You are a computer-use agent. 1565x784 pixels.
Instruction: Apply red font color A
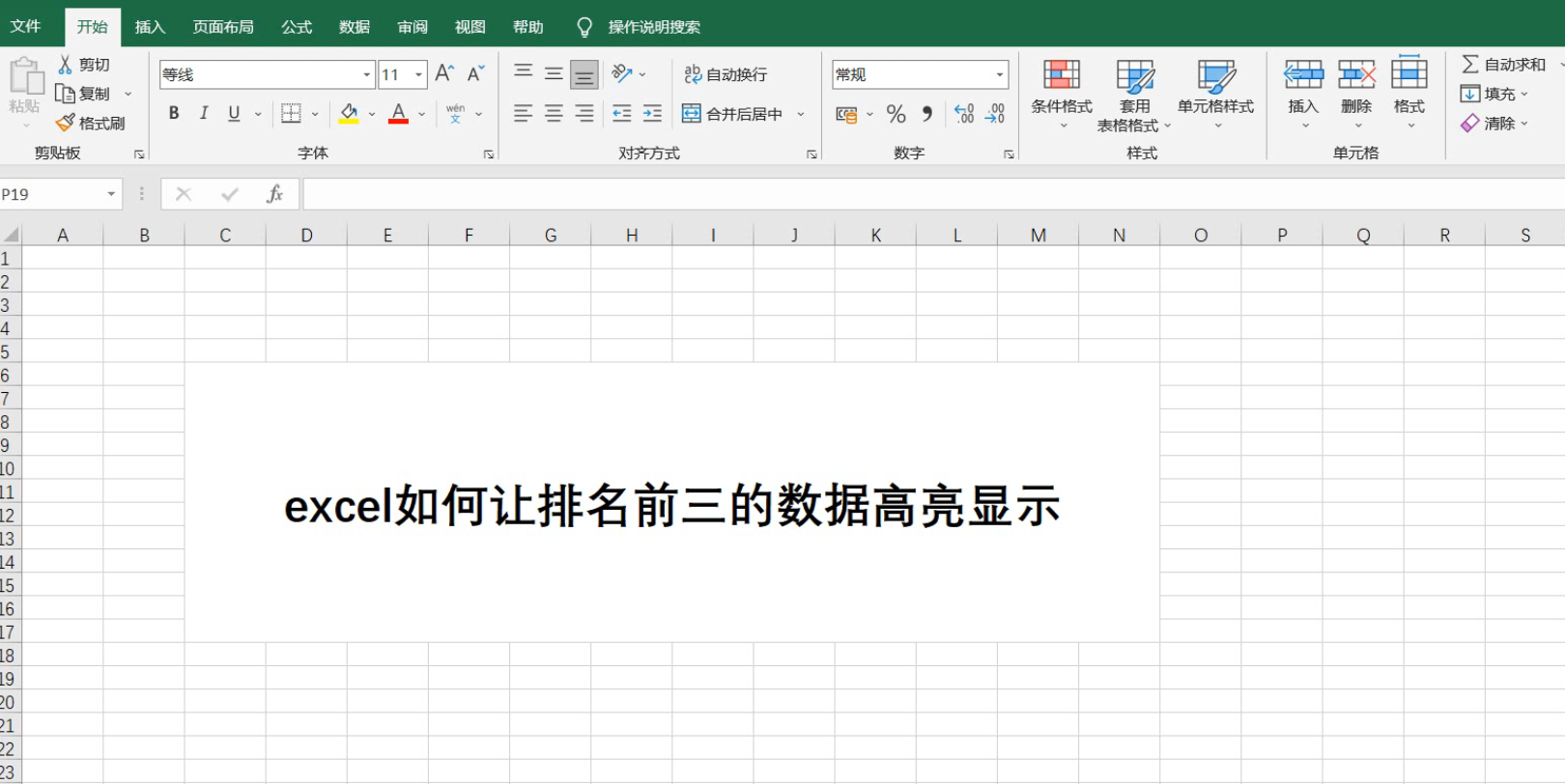tap(398, 113)
